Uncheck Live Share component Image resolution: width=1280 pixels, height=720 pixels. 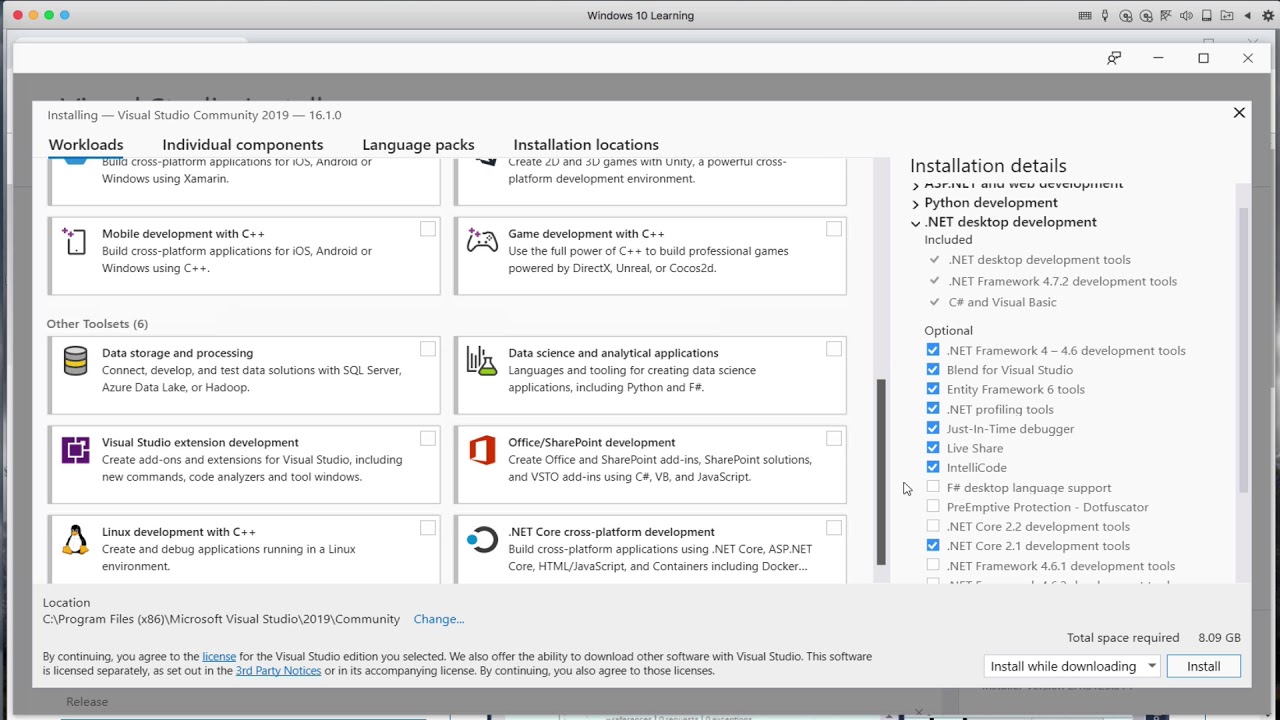[x=933, y=448]
